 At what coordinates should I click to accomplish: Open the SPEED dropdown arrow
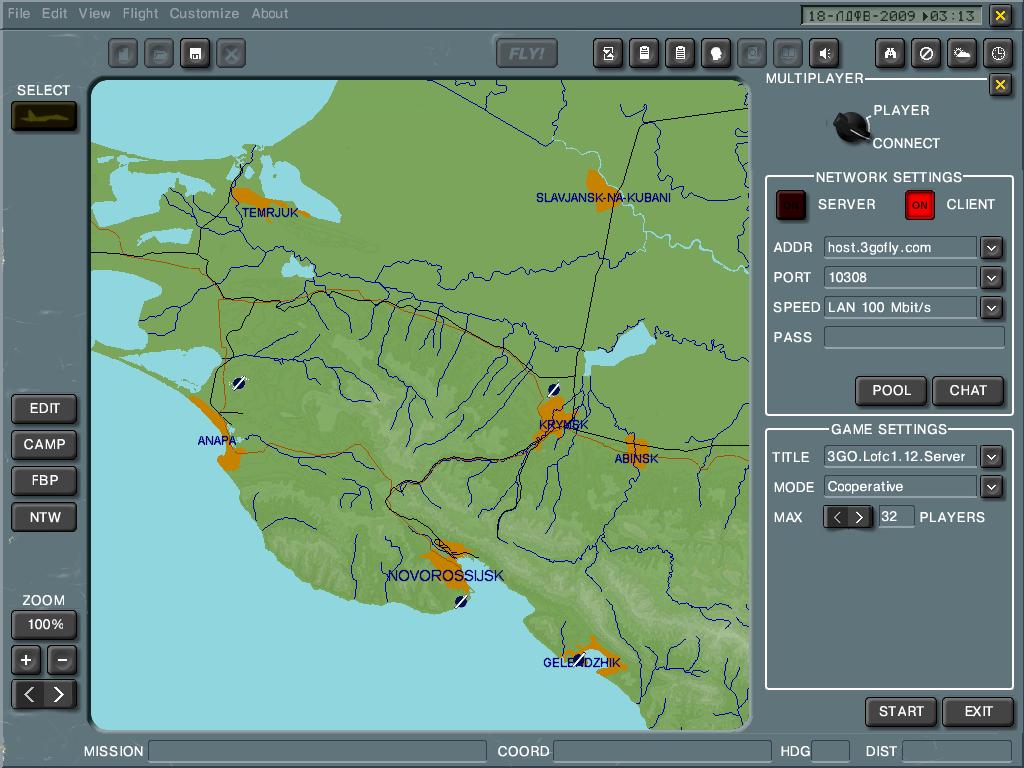click(991, 307)
